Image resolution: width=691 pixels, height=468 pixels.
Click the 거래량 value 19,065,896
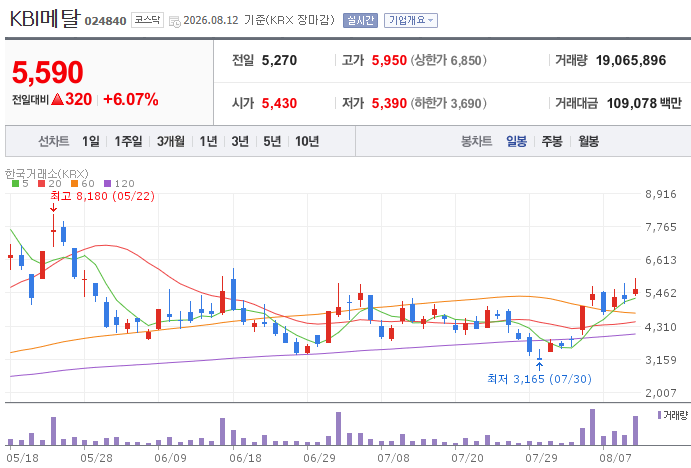pos(631,60)
